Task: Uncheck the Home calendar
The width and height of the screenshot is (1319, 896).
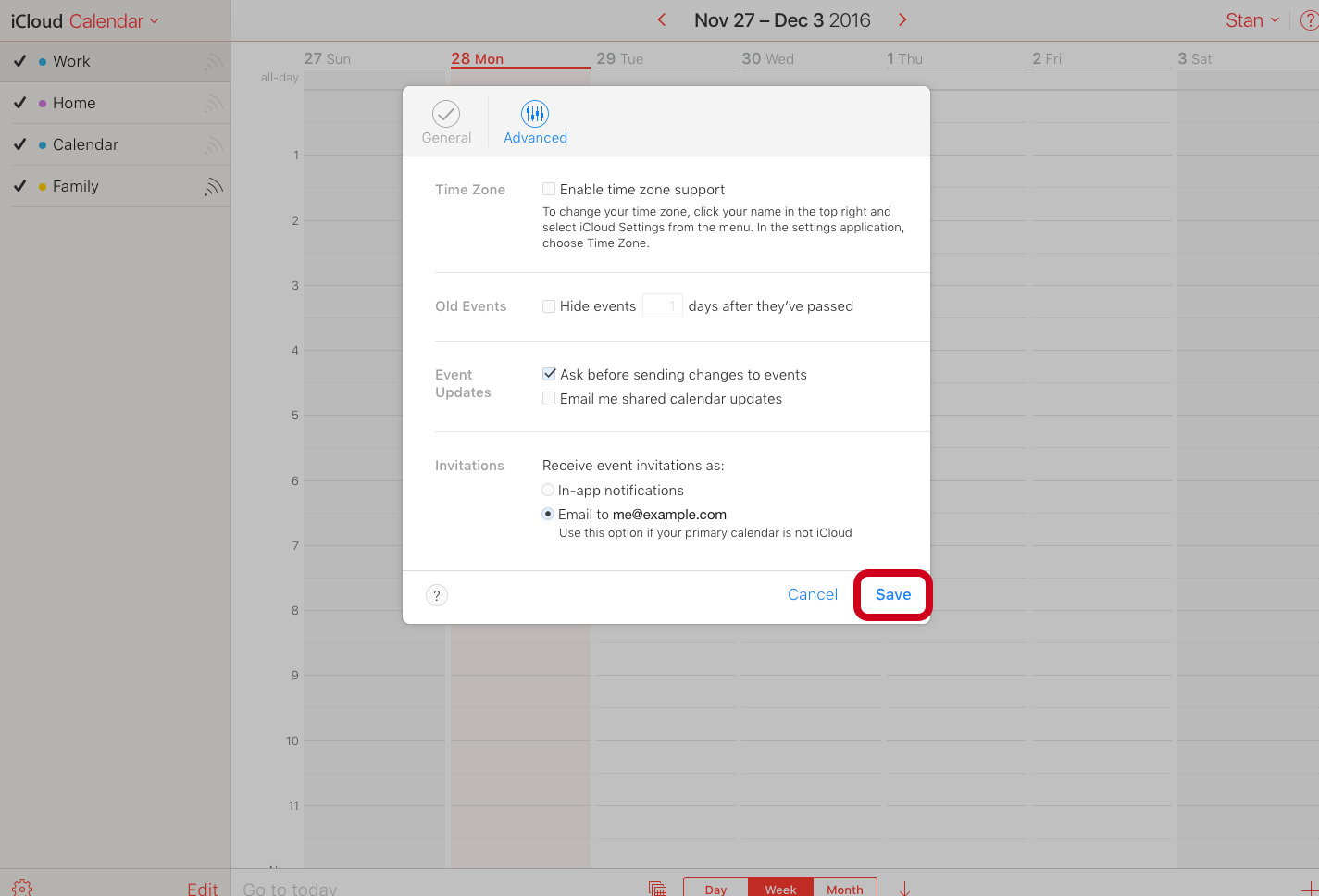Action: coord(19,103)
